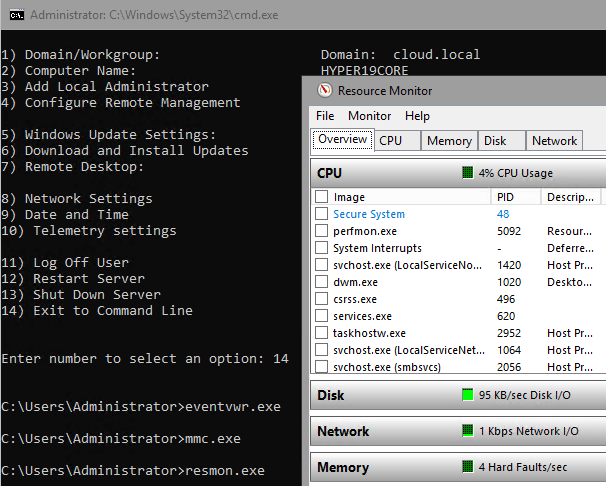Screen dimensions: 606x486
Task: Open the Help menu
Action: click(417, 116)
